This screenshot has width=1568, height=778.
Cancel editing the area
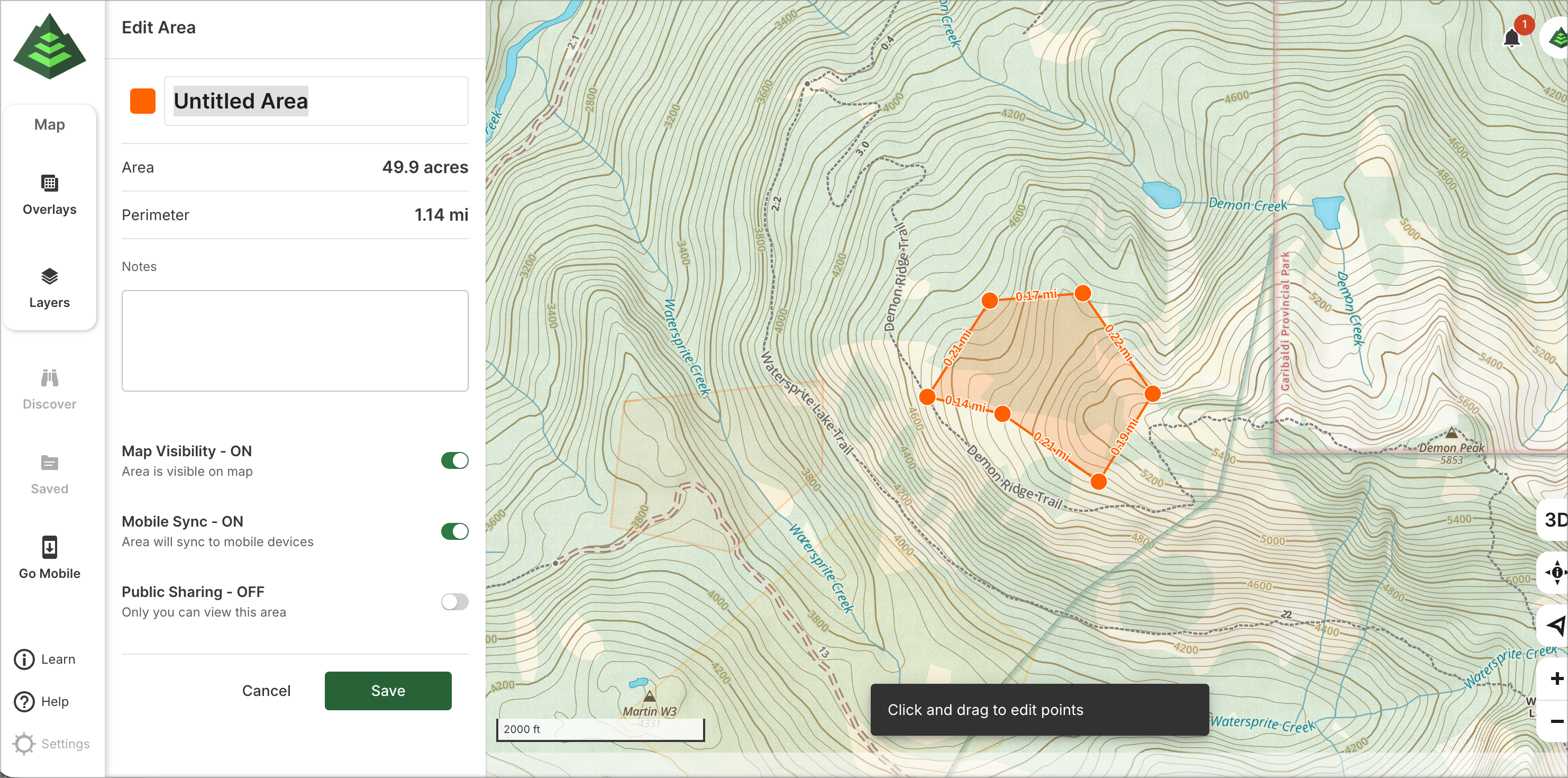[x=266, y=690]
